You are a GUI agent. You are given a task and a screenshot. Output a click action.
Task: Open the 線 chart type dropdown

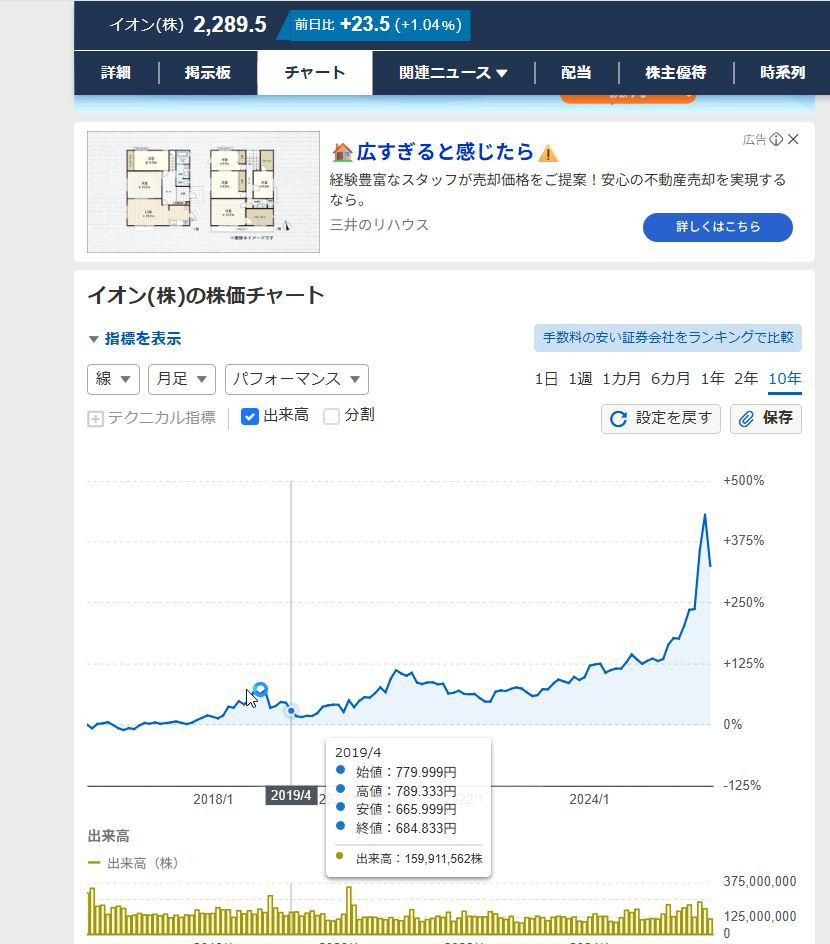click(114, 379)
